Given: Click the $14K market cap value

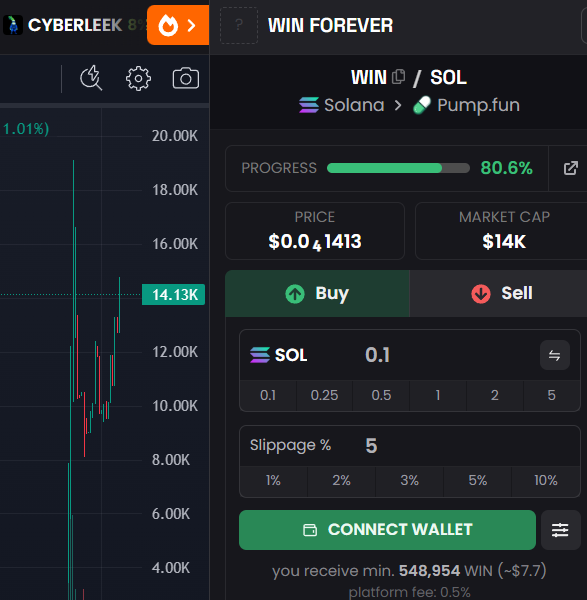Looking at the screenshot, I should pyautogui.click(x=504, y=242).
